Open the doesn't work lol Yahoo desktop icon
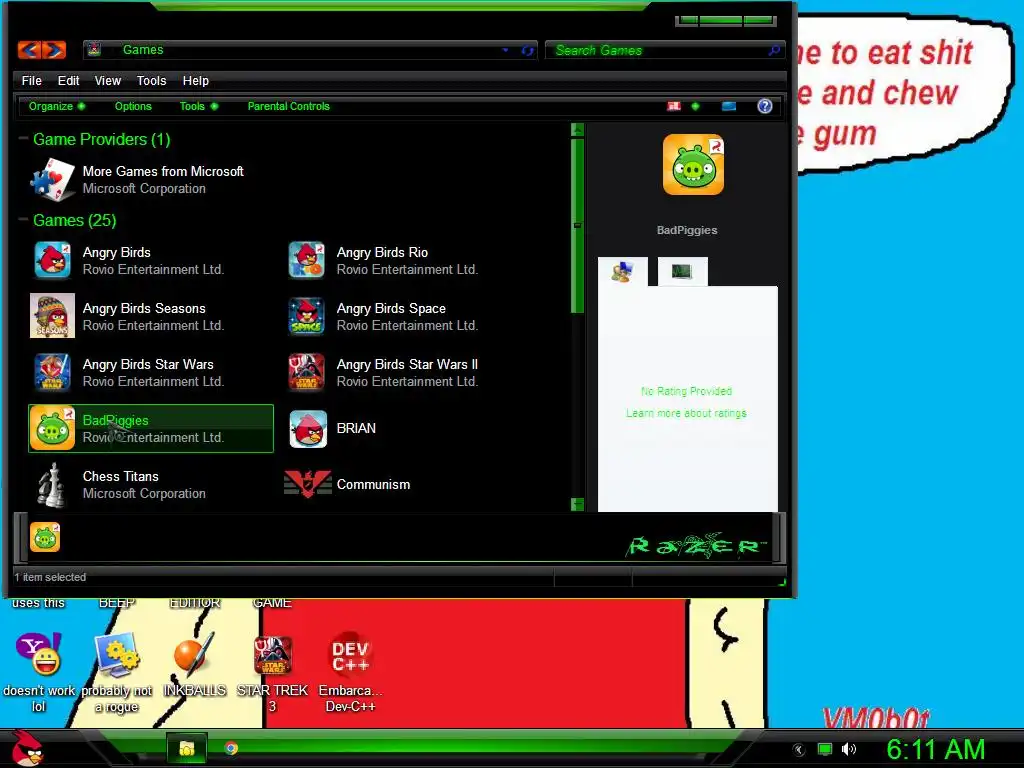 pos(39,672)
